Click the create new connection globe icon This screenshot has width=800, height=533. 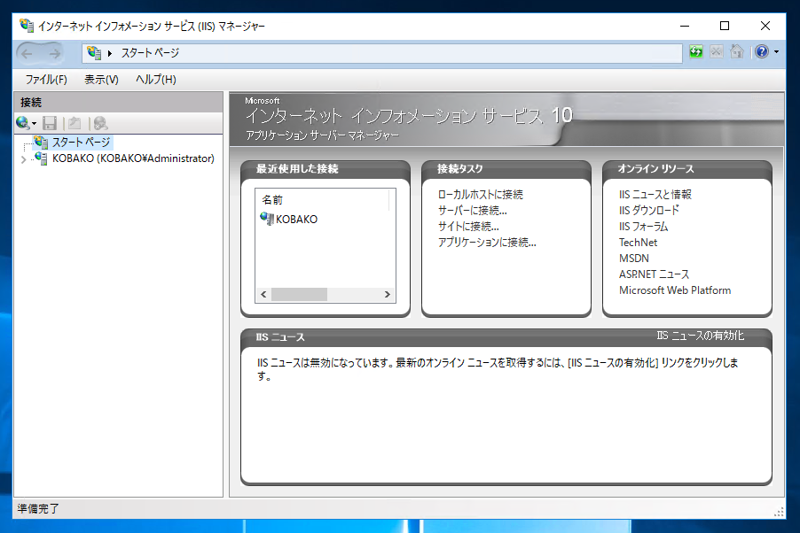(x=22, y=123)
